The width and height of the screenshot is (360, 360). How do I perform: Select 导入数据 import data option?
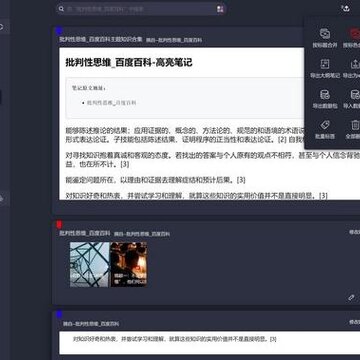pyautogui.click(x=352, y=99)
